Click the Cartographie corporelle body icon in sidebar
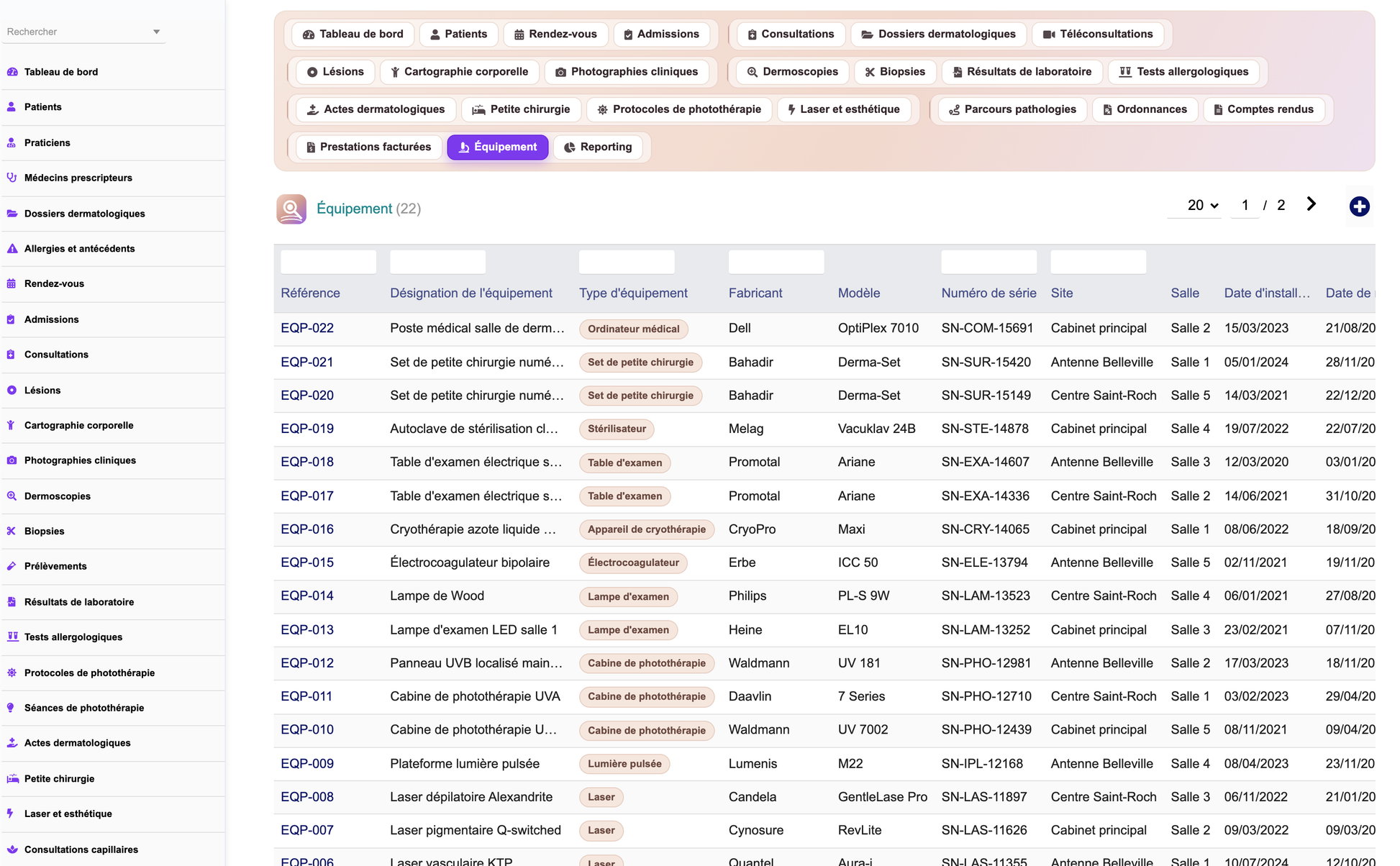1400x866 pixels. point(12,426)
